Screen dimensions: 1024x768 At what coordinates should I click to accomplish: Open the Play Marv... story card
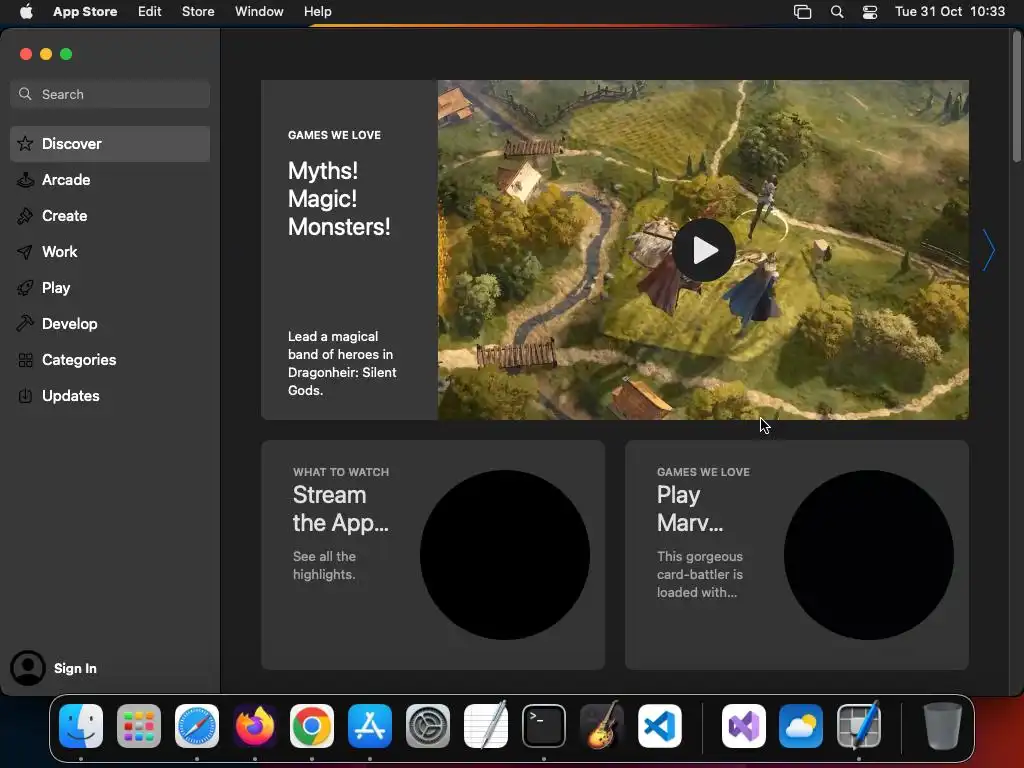pyautogui.click(x=797, y=554)
